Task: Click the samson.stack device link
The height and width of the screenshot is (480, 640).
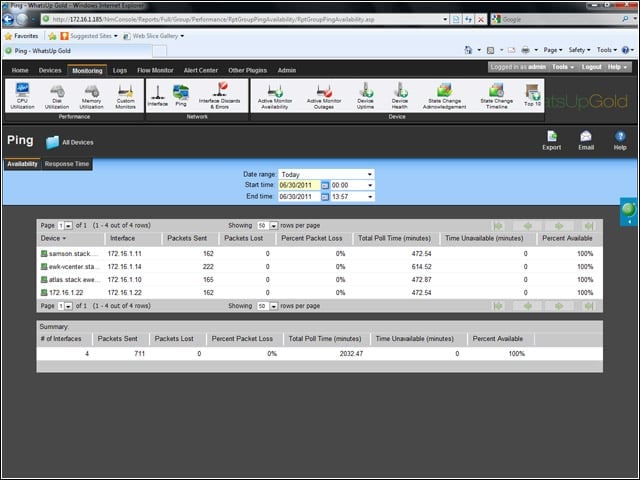Action: [x=73, y=254]
